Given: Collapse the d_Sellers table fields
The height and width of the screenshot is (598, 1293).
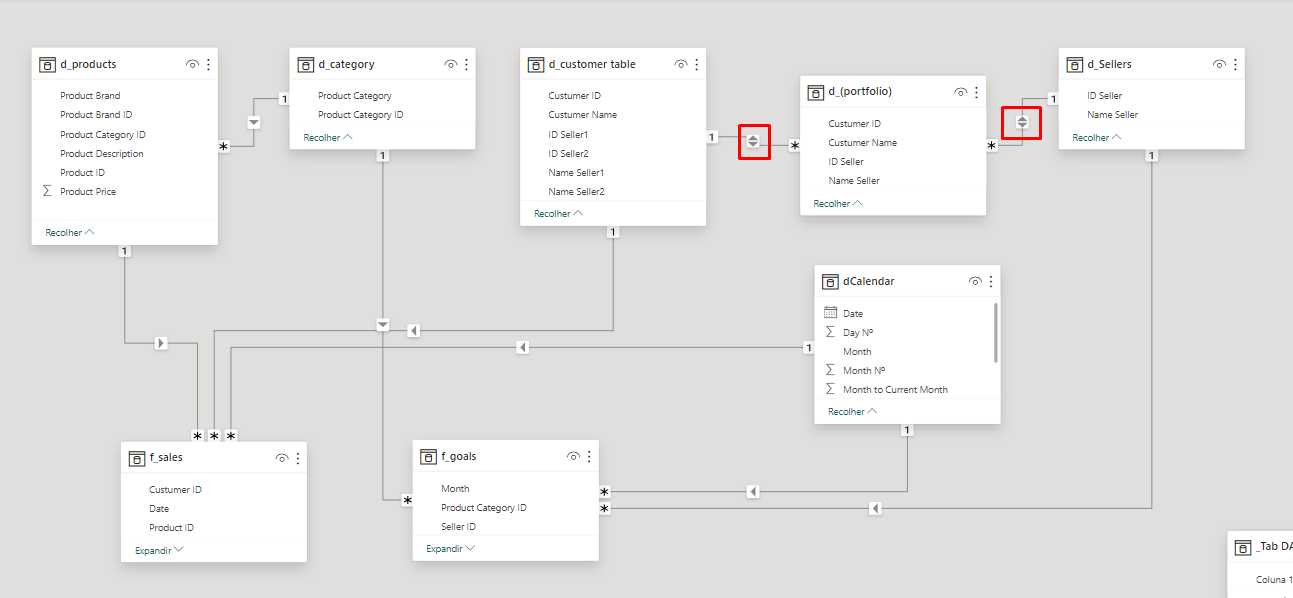Looking at the screenshot, I should pyautogui.click(x=1097, y=137).
